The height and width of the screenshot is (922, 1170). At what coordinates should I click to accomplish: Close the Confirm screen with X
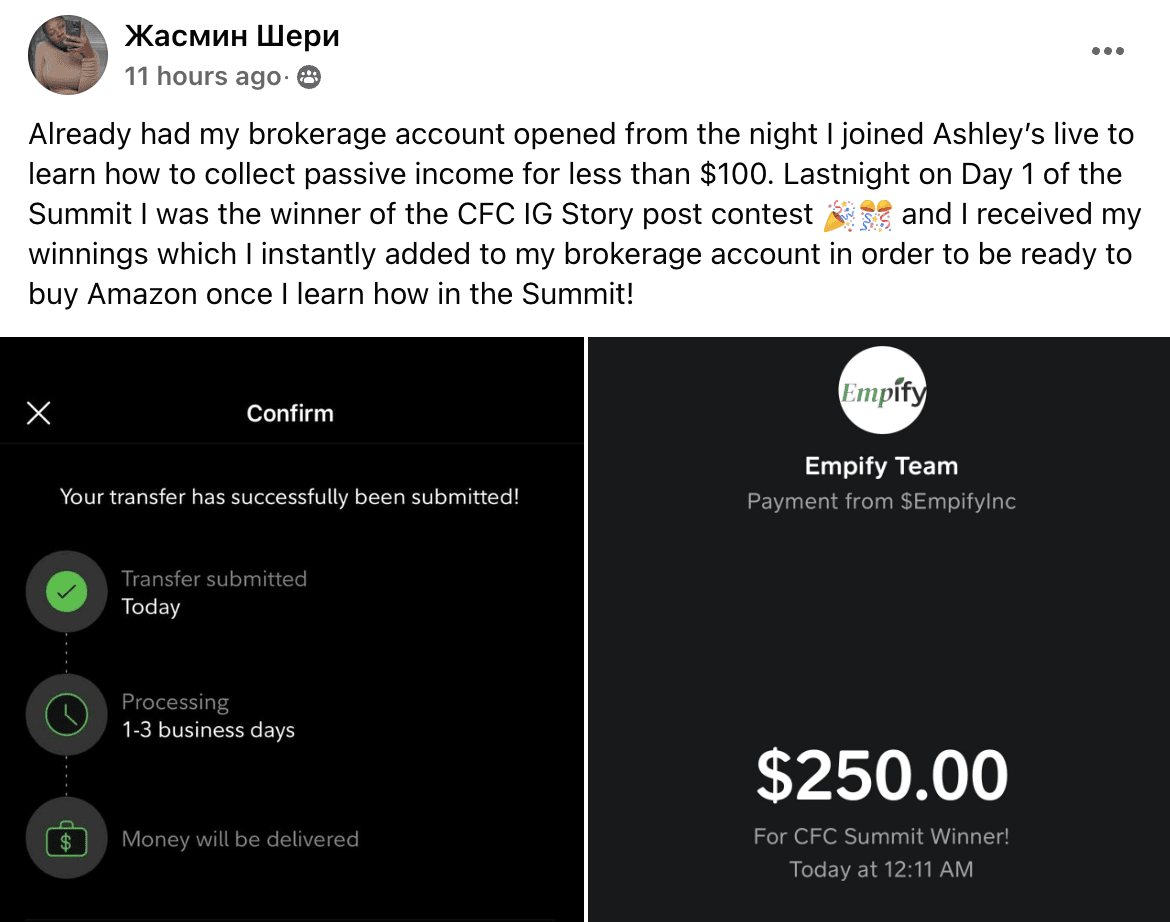[39, 413]
